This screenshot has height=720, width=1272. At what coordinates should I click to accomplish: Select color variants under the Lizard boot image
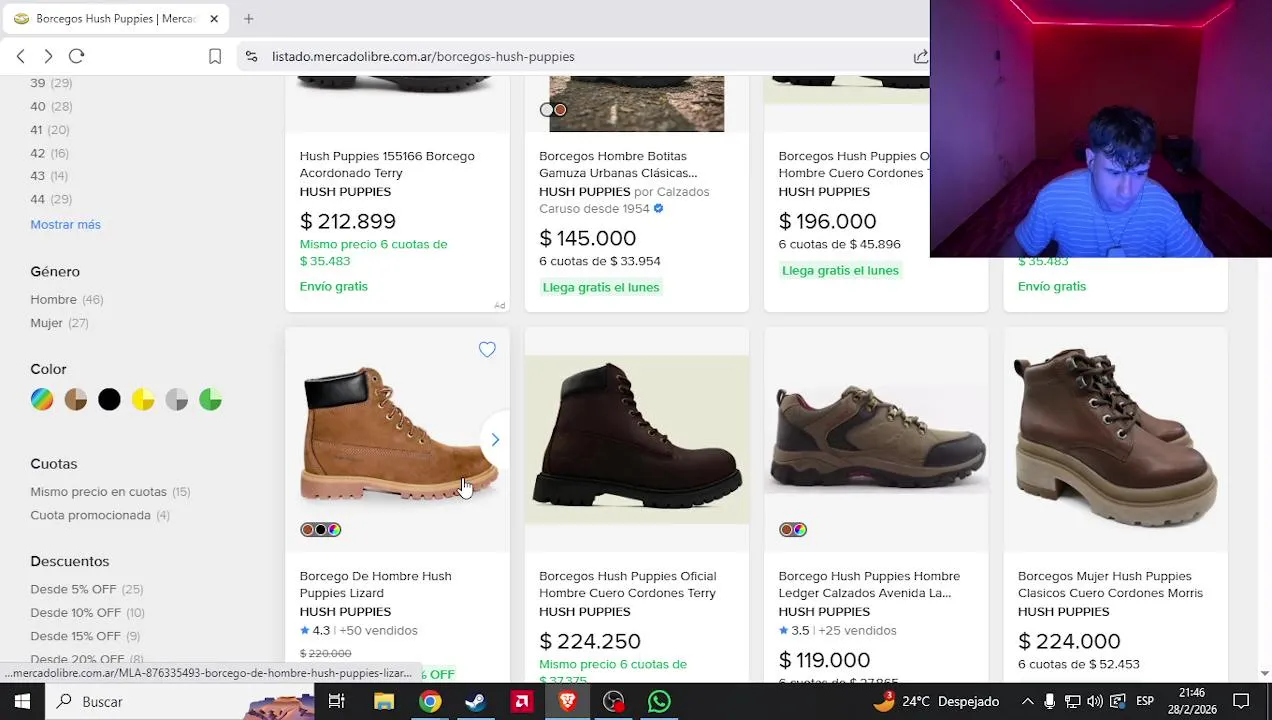tap(321, 530)
